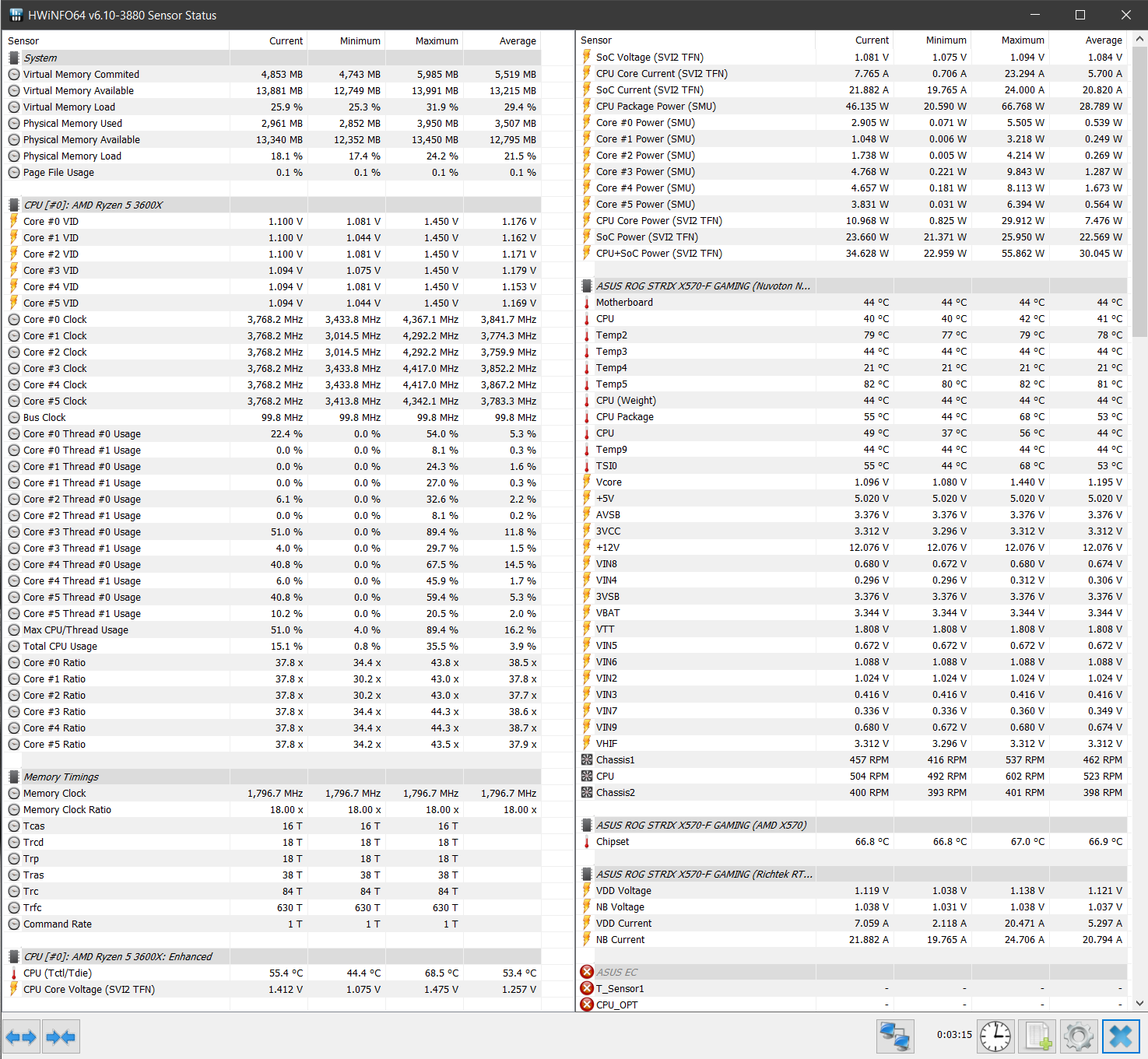
Task: Click the T_Sensor1 red X icon
Action: click(587, 988)
